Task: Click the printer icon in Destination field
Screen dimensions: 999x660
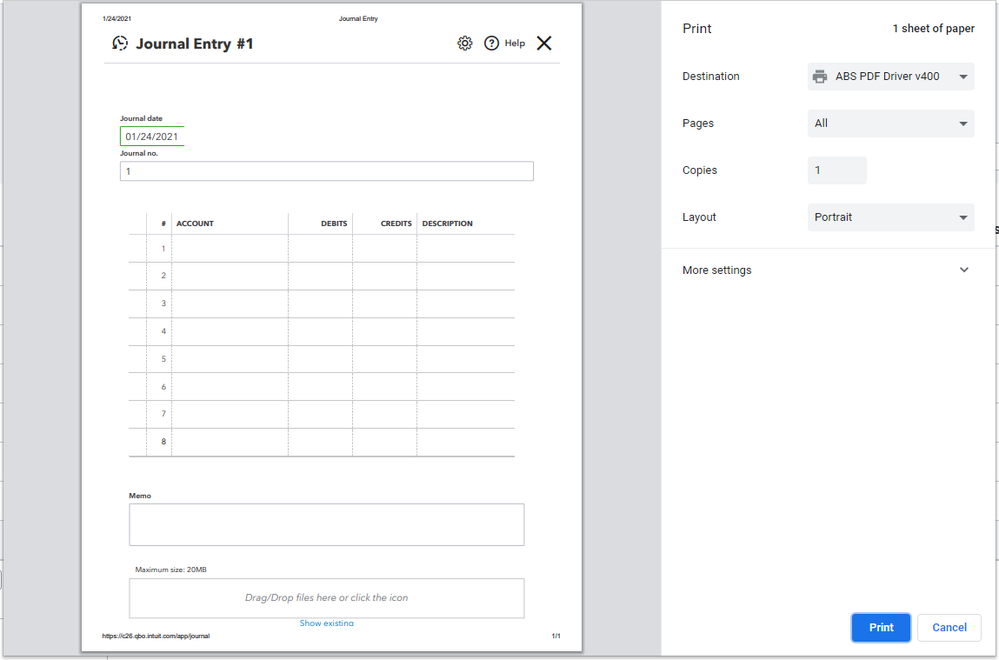Action: [x=820, y=76]
